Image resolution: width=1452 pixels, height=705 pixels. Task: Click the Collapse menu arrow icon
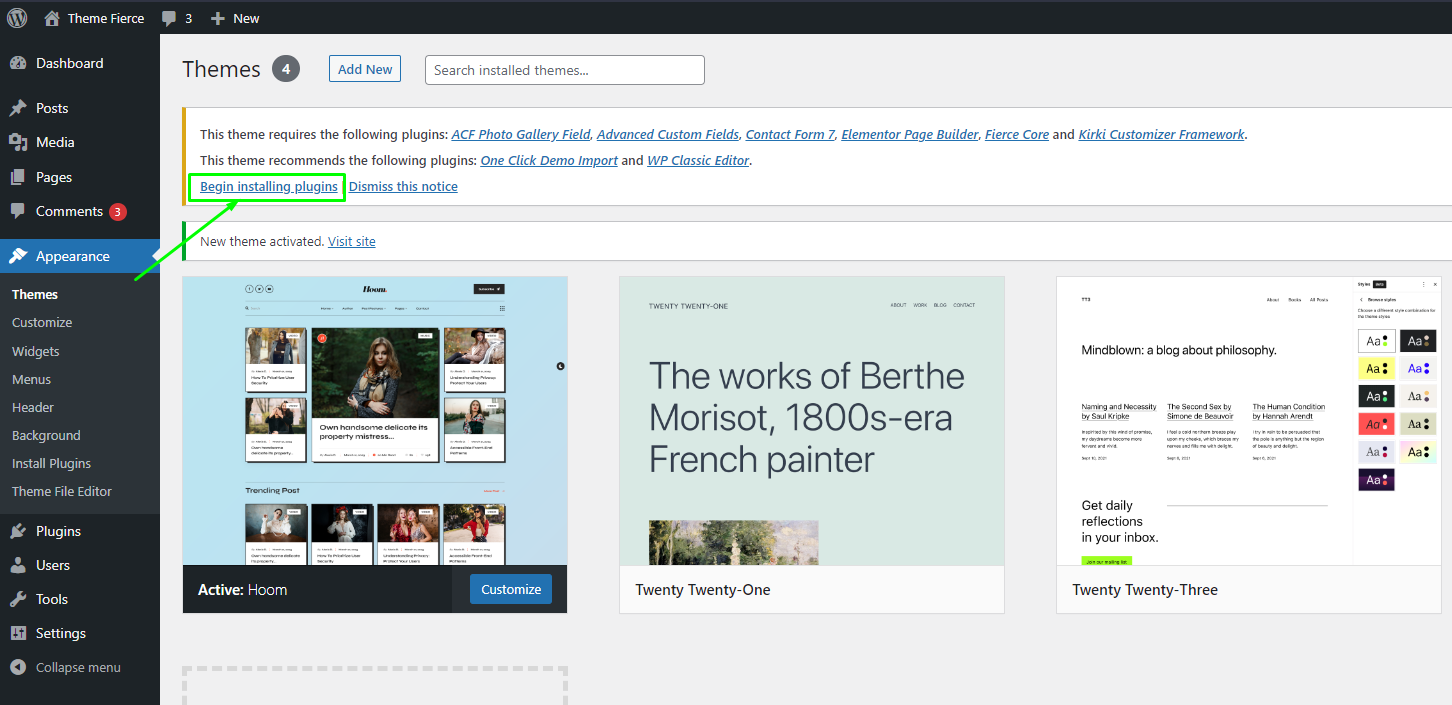point(18,667)
